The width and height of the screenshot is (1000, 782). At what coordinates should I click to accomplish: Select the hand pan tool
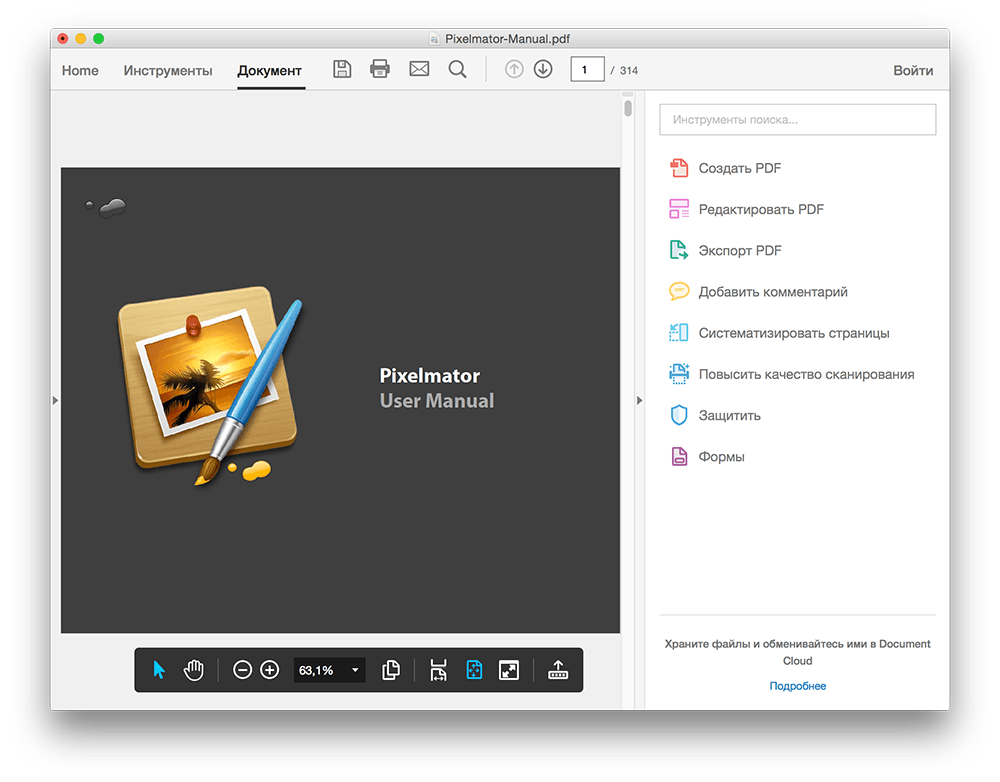coord(194,670)
